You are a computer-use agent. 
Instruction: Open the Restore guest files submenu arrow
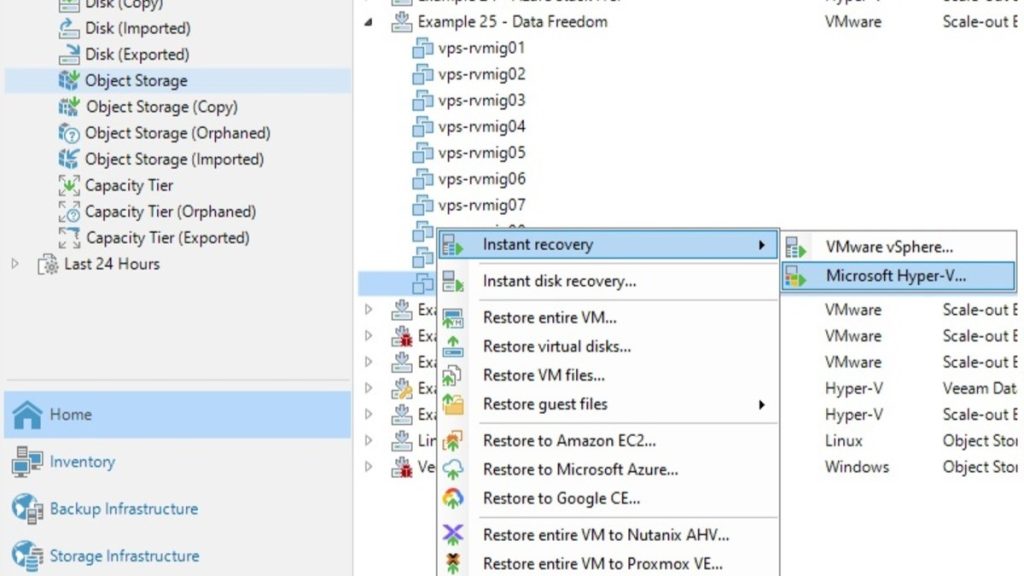coord(761,405)
